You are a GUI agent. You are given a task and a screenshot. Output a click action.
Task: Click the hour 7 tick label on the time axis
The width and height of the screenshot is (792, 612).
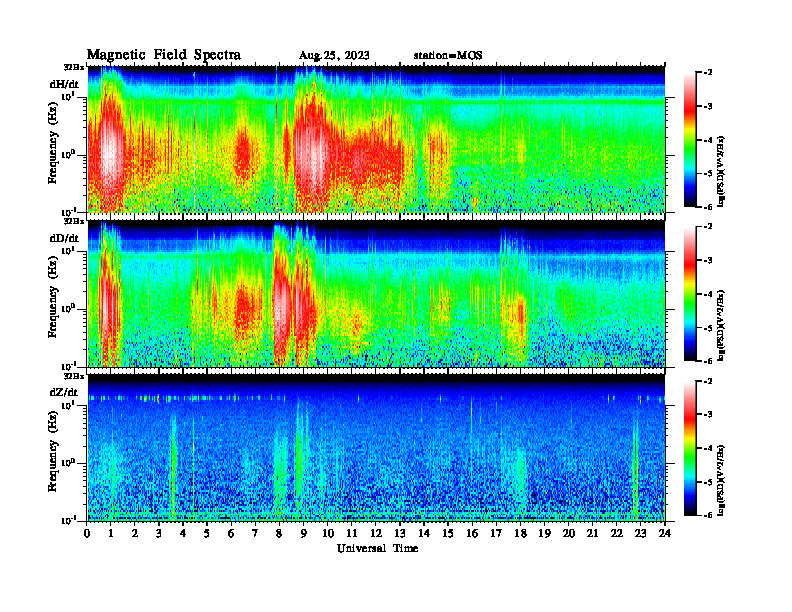point(255,533)
